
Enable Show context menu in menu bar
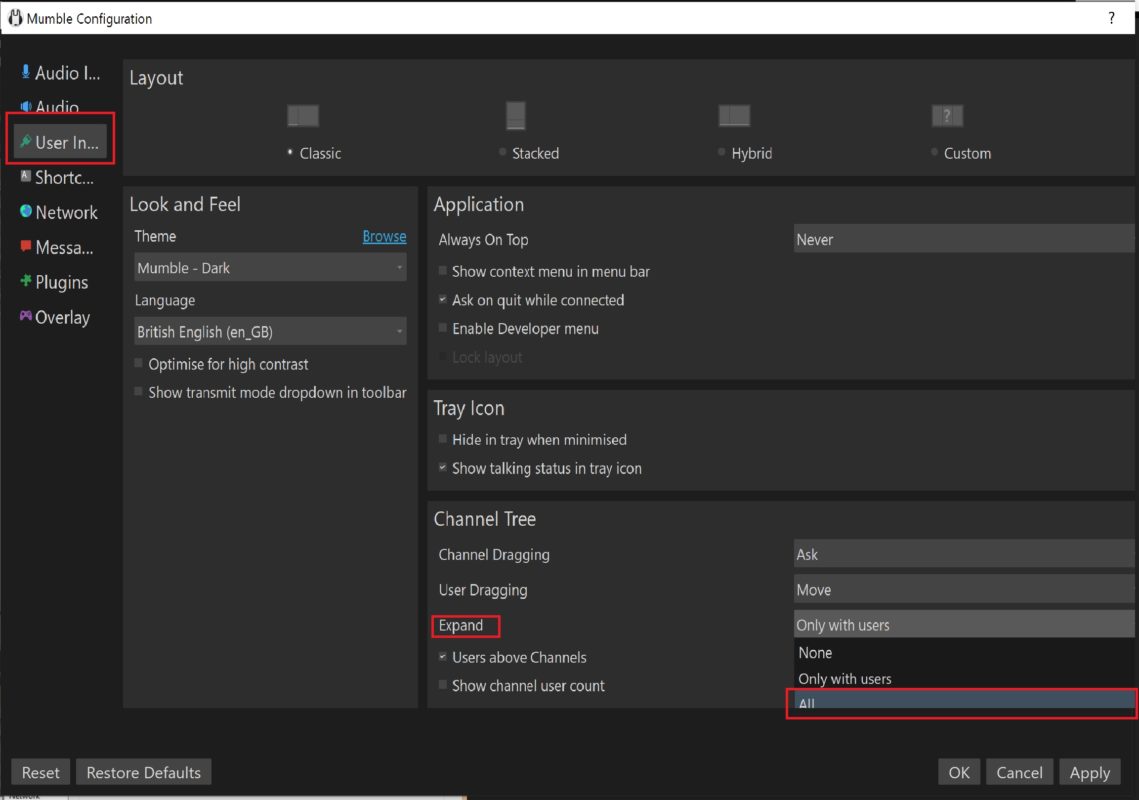(442, 270)
